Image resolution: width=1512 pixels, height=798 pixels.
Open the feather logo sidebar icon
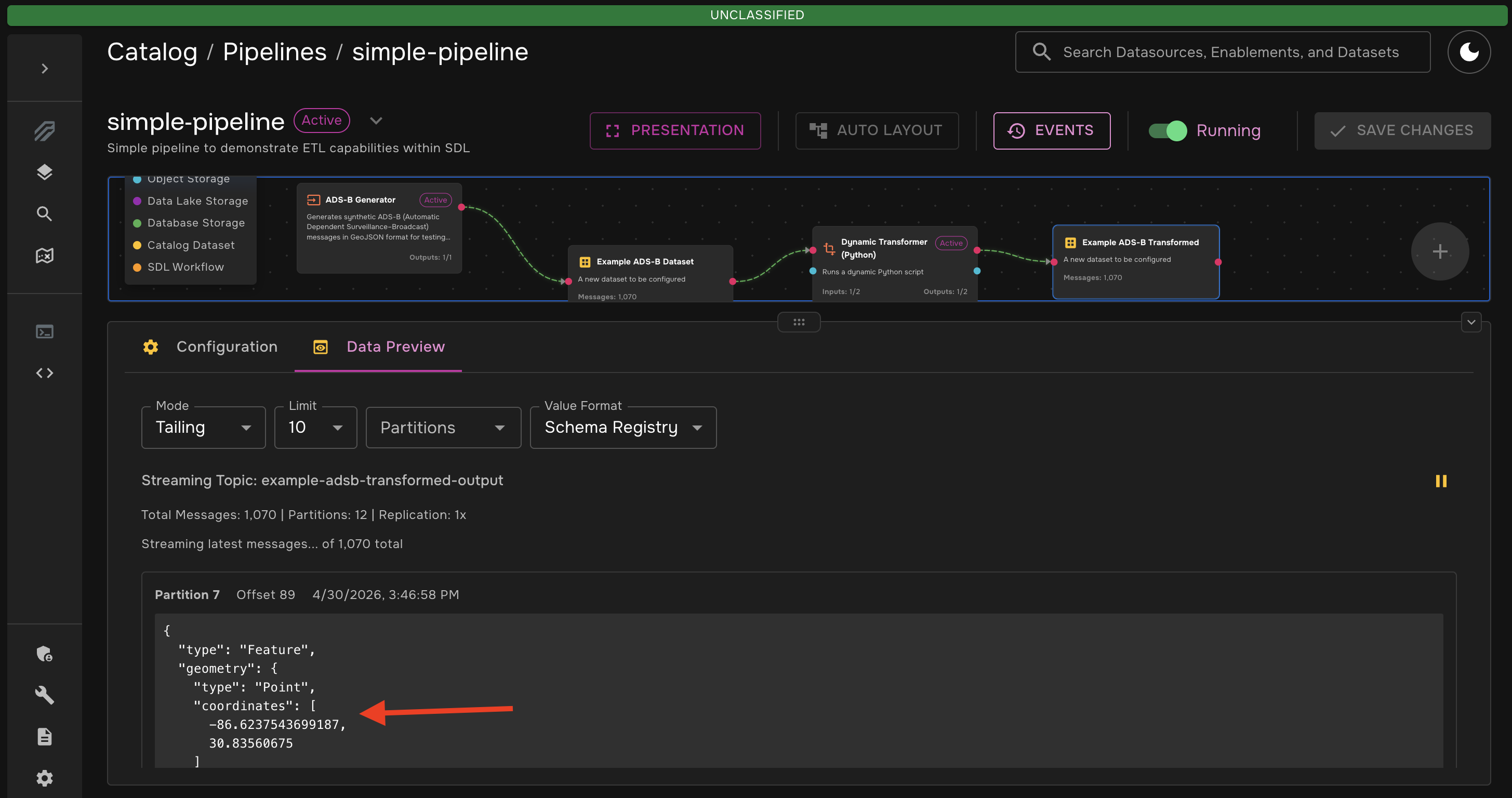point(45,131)
